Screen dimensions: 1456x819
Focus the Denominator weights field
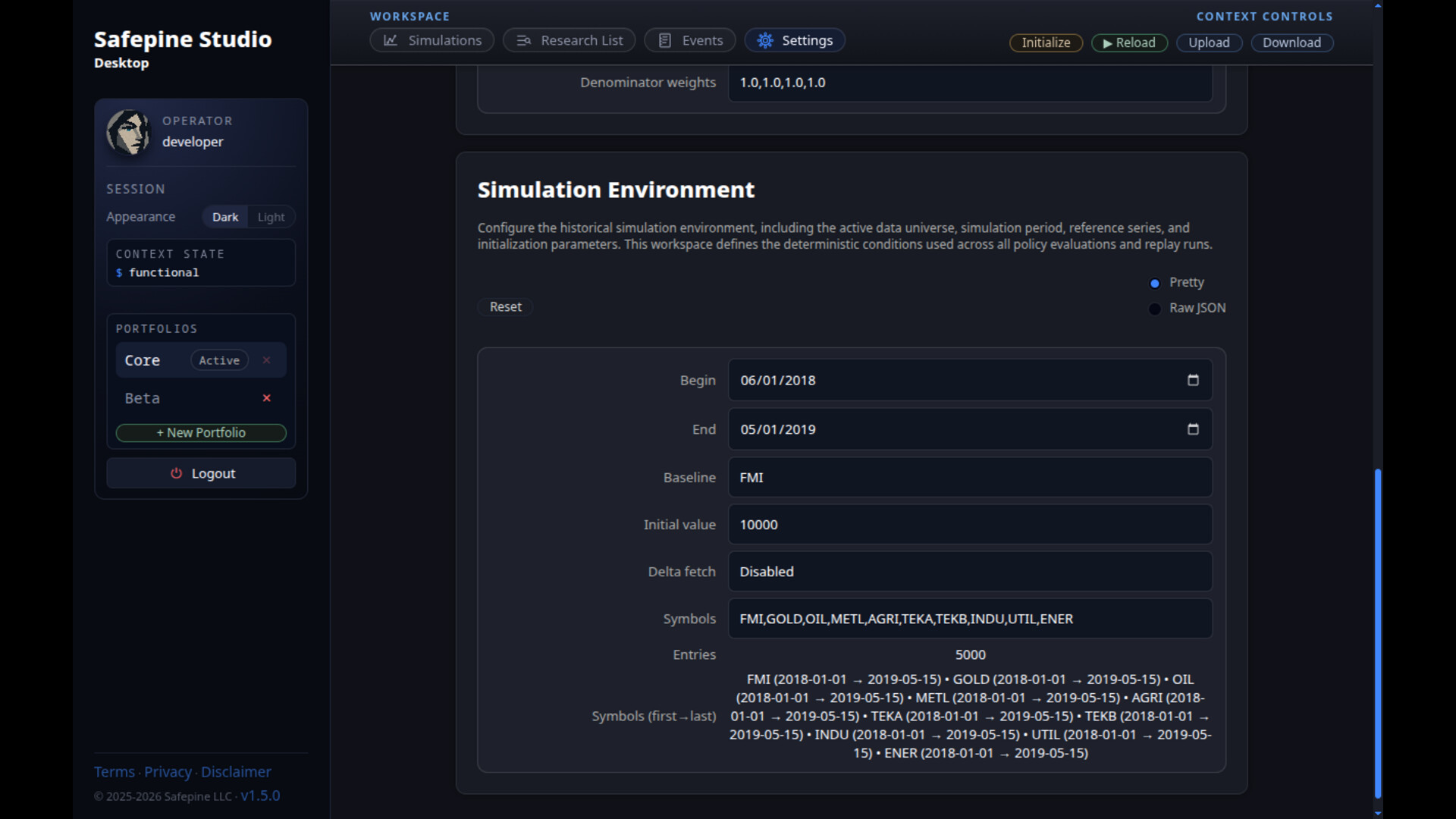970,83
